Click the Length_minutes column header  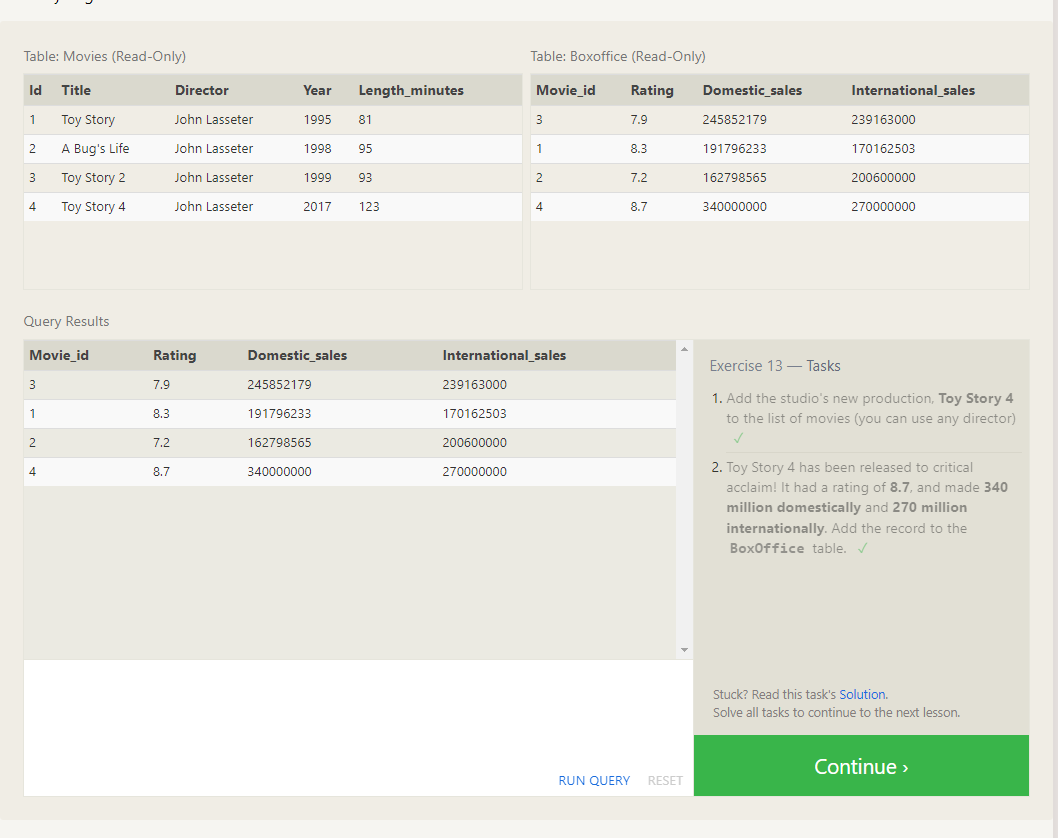point(411,90)
